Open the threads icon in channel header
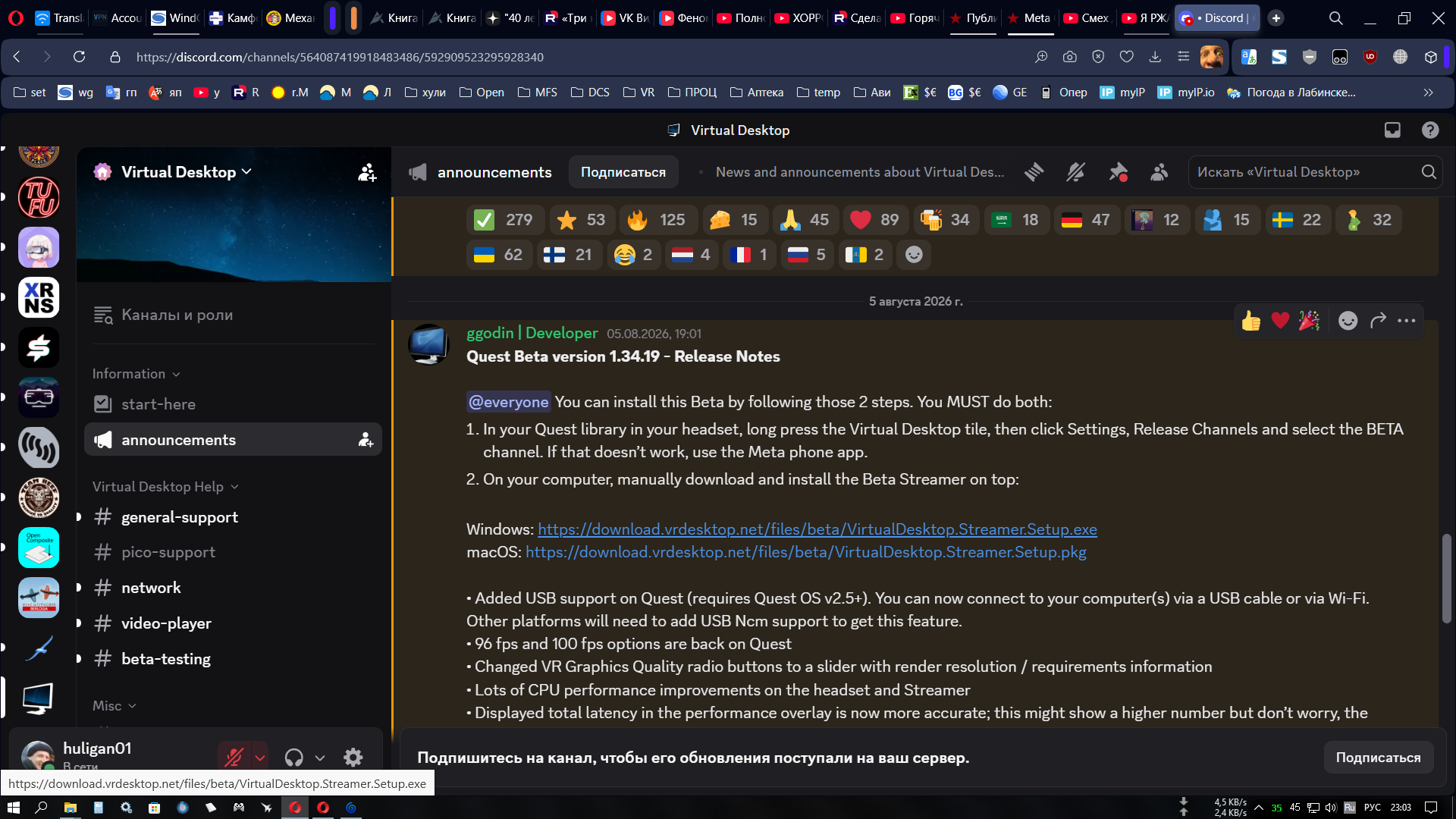1456x819 pixels. 1034,172
